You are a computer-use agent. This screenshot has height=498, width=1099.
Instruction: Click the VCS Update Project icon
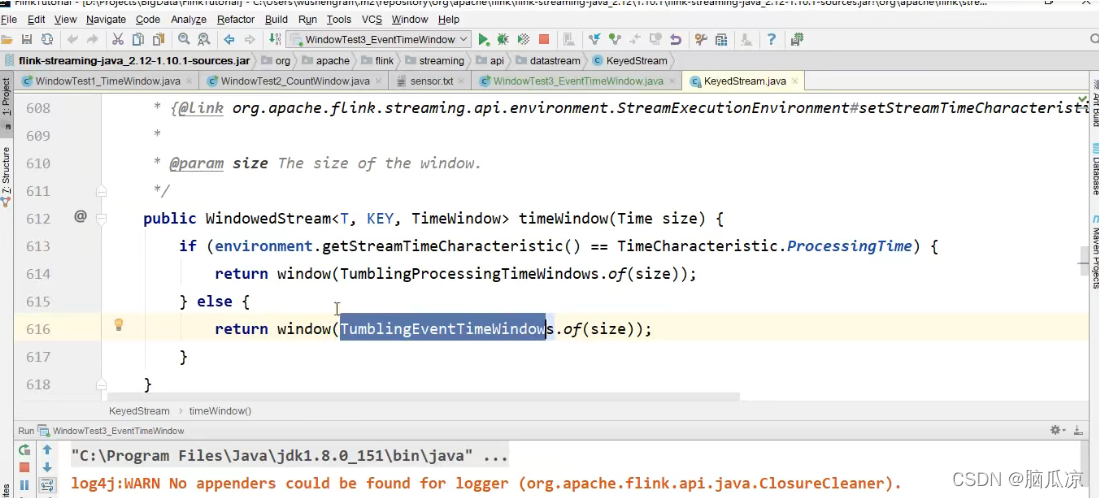coord(594,40)
